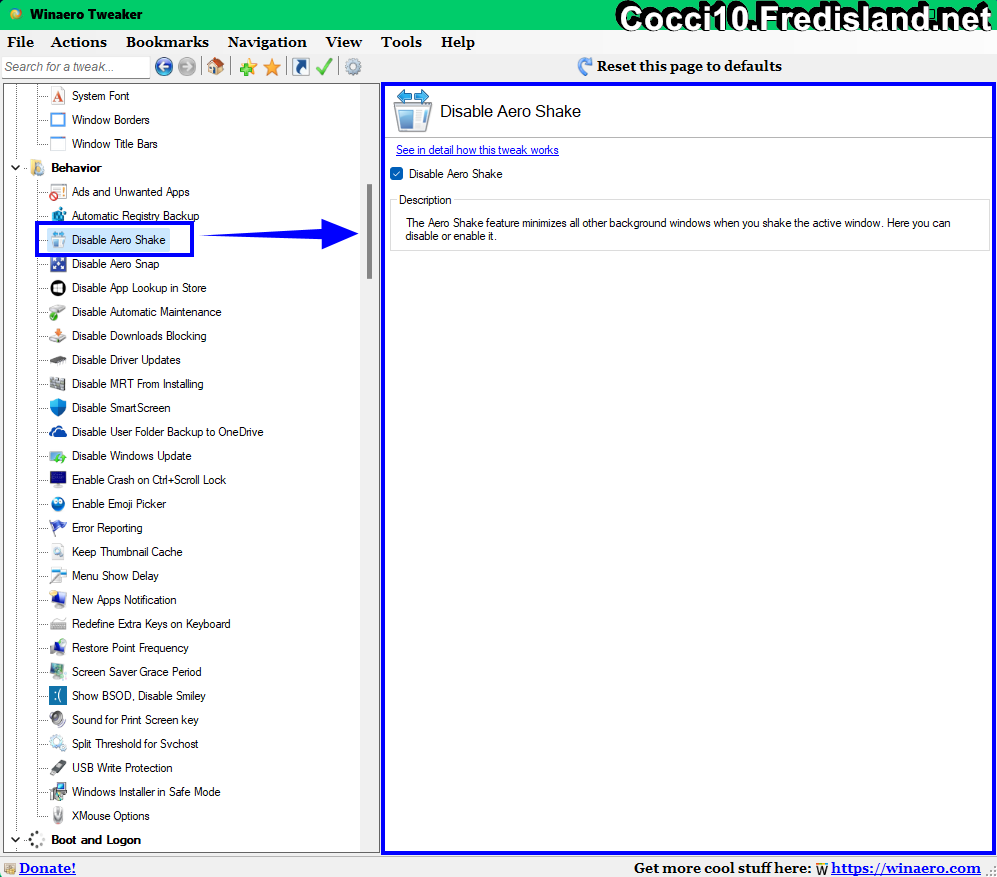
Task: Open the Navigation menu
Action: tap(267, 42)
